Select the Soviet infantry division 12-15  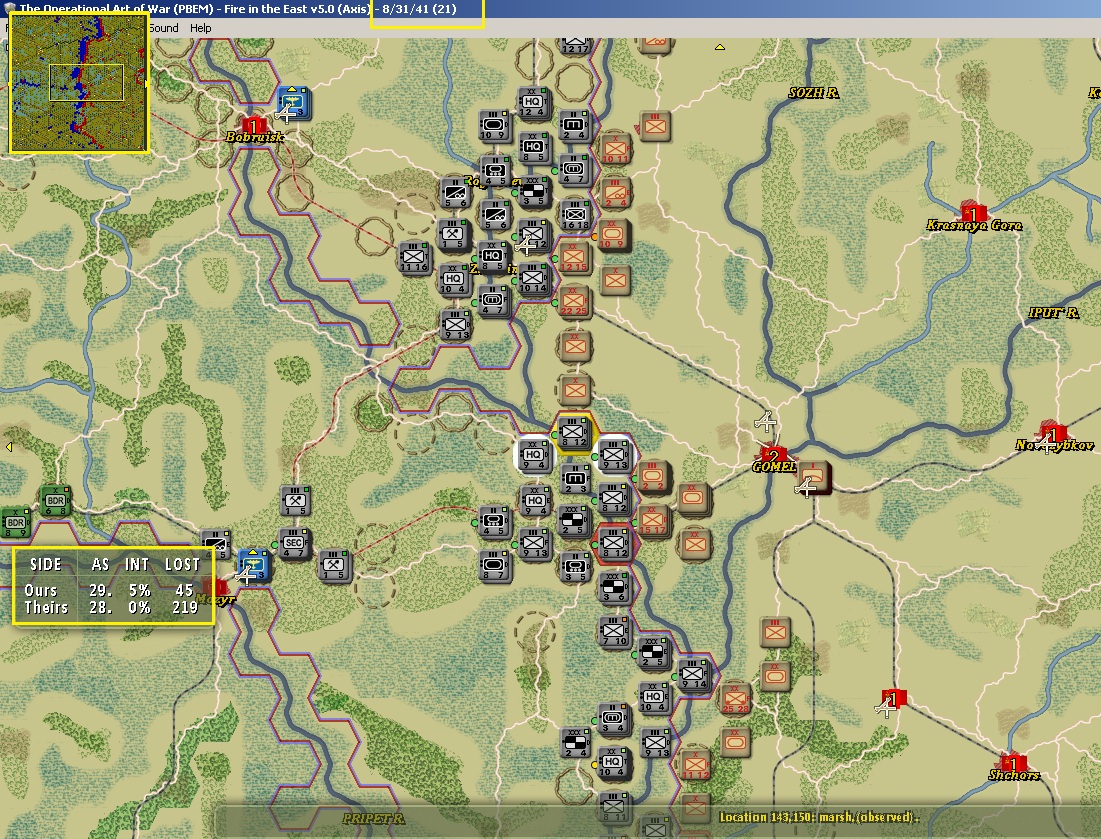point(574,258)
